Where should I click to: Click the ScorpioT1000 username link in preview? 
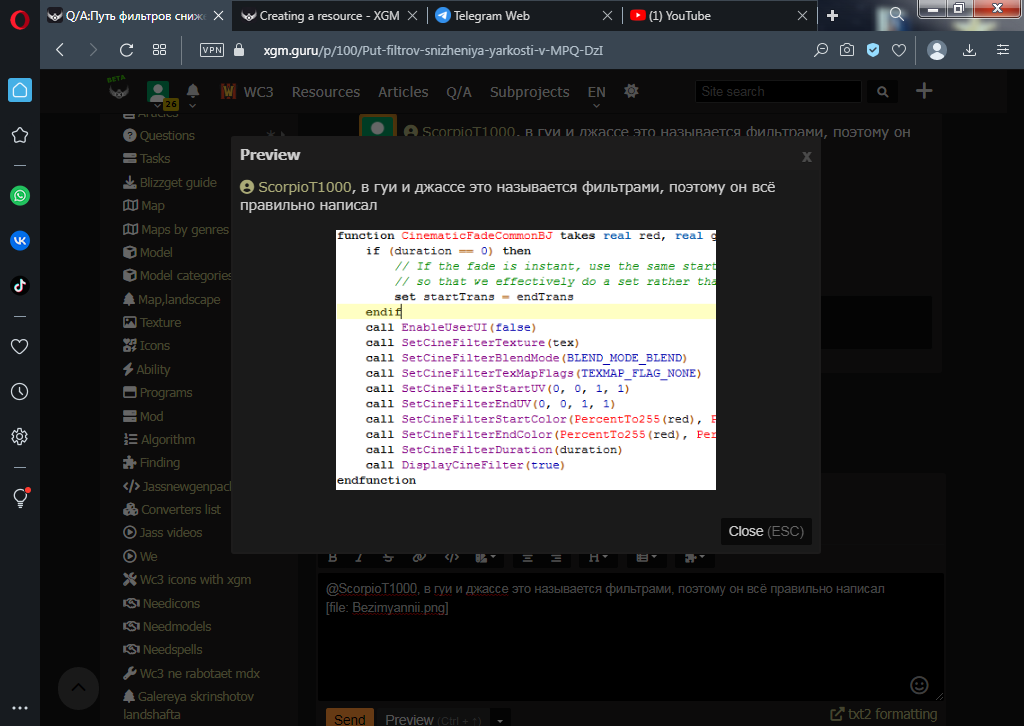pos(304,187)
